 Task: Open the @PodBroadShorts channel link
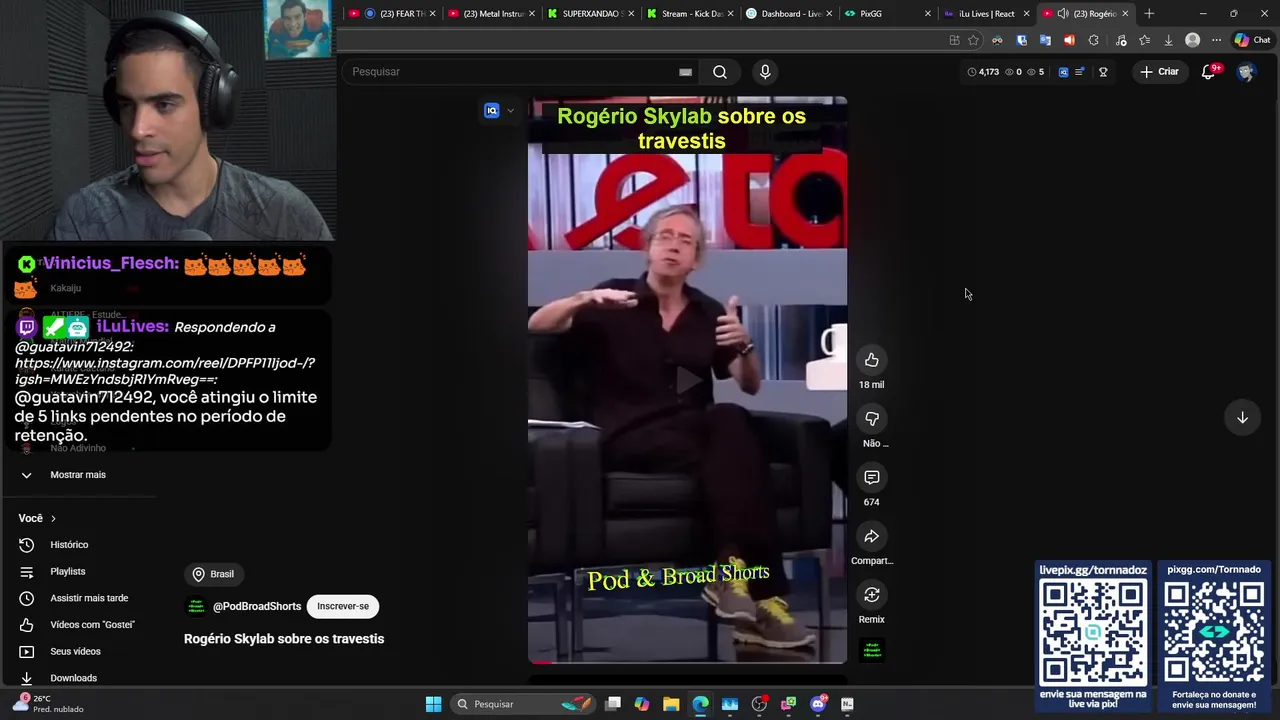[x=257, y=606]
